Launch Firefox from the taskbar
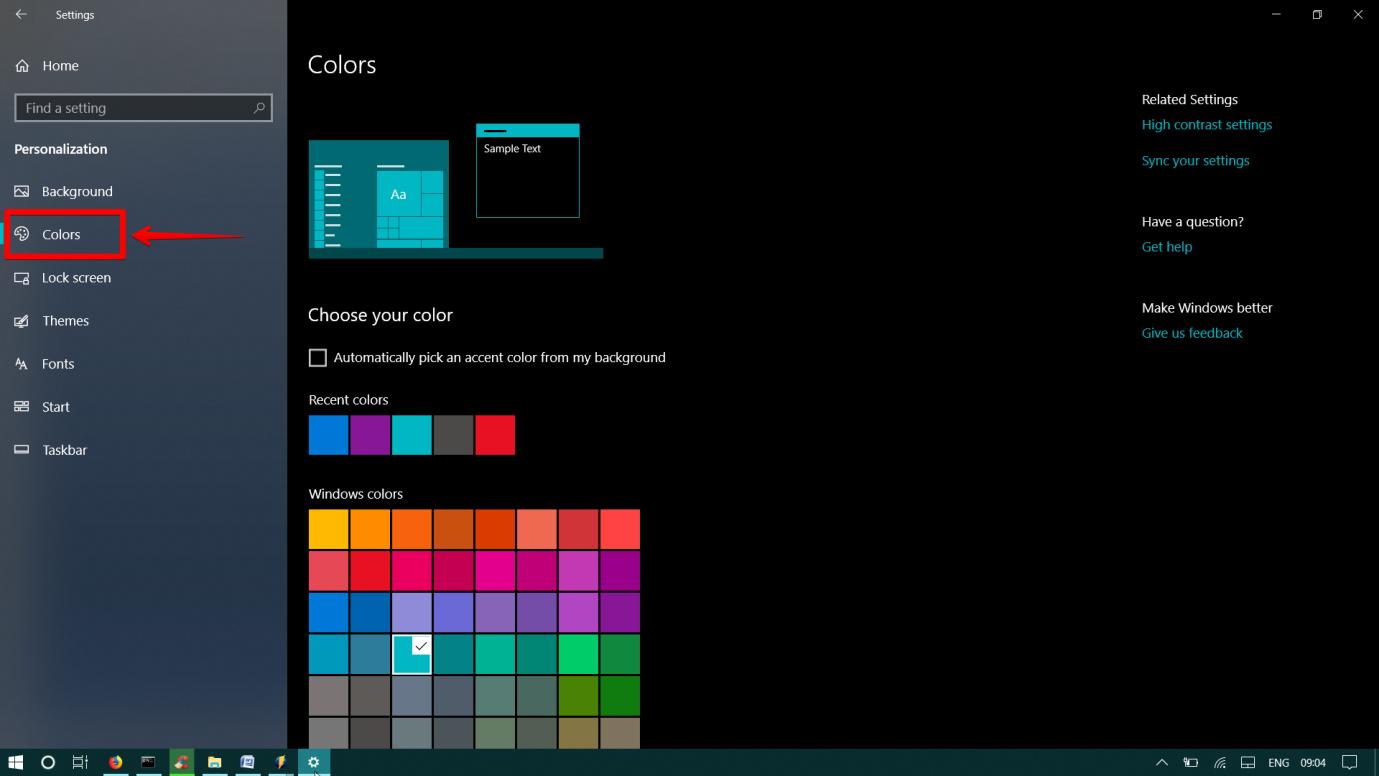Screen dimensions: 1379x776 [115, 762]
